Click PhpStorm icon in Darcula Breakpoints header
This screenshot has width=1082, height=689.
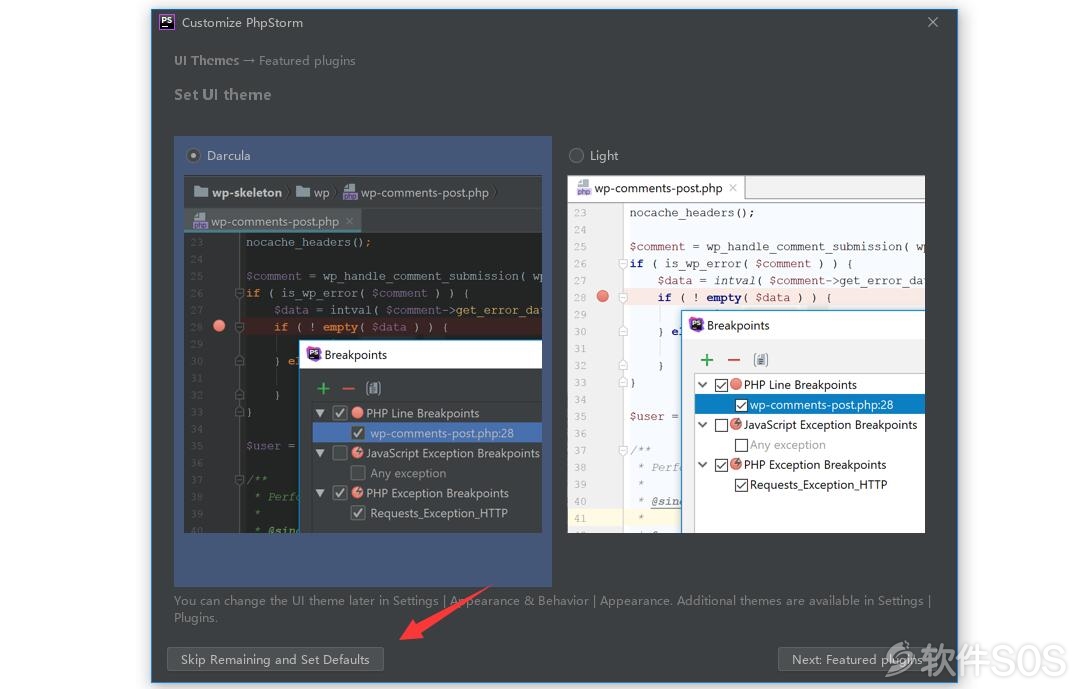coord(314,354)
